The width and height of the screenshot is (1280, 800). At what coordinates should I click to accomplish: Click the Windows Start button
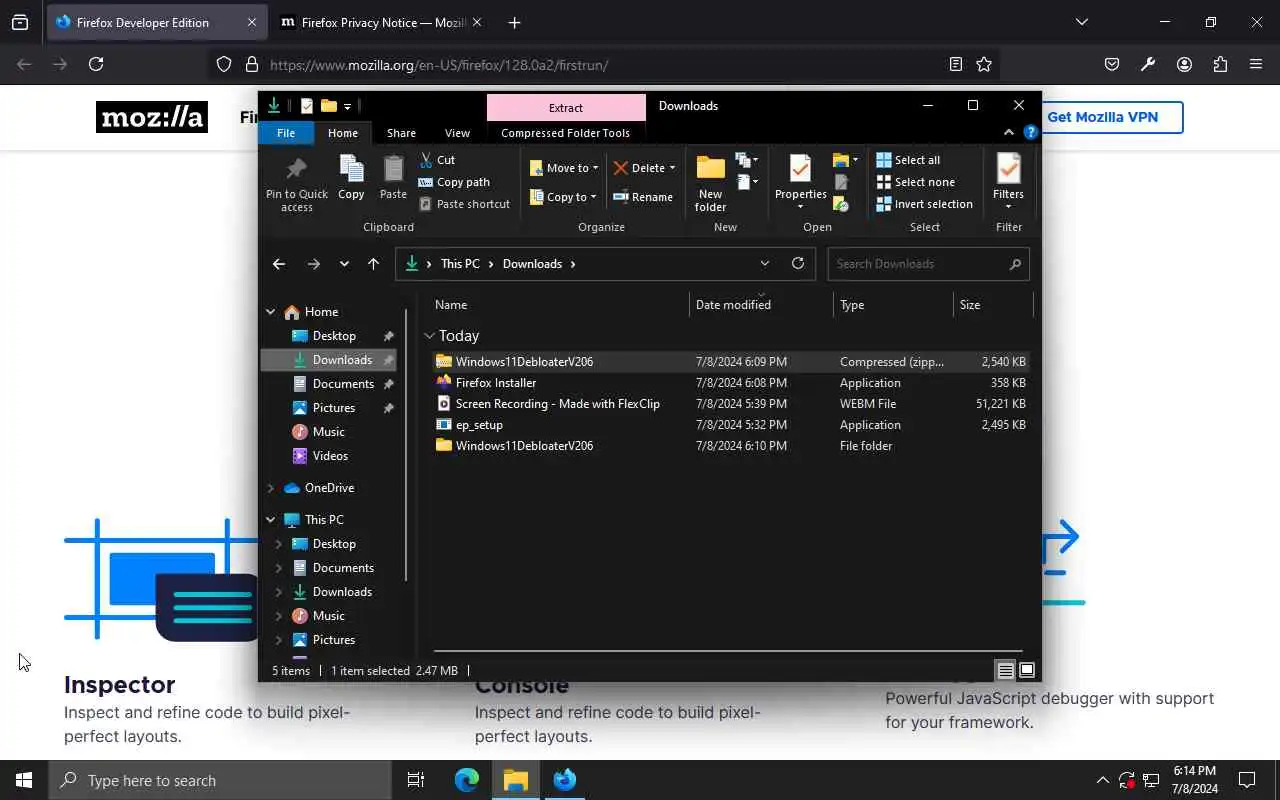pyautogui.click(x=24, y=780)
